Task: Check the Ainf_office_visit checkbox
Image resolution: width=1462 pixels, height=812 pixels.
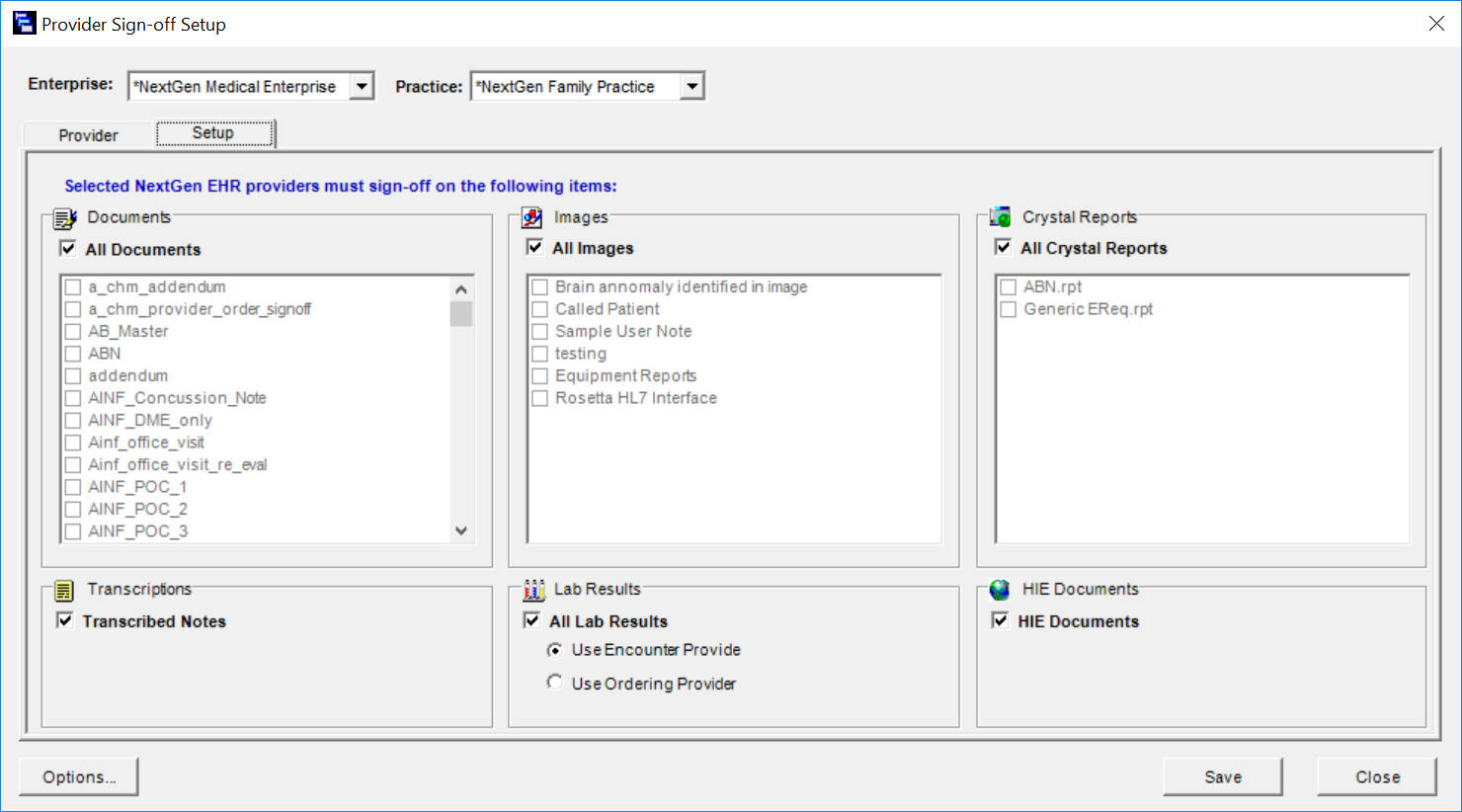Action: tap(73, 443)
